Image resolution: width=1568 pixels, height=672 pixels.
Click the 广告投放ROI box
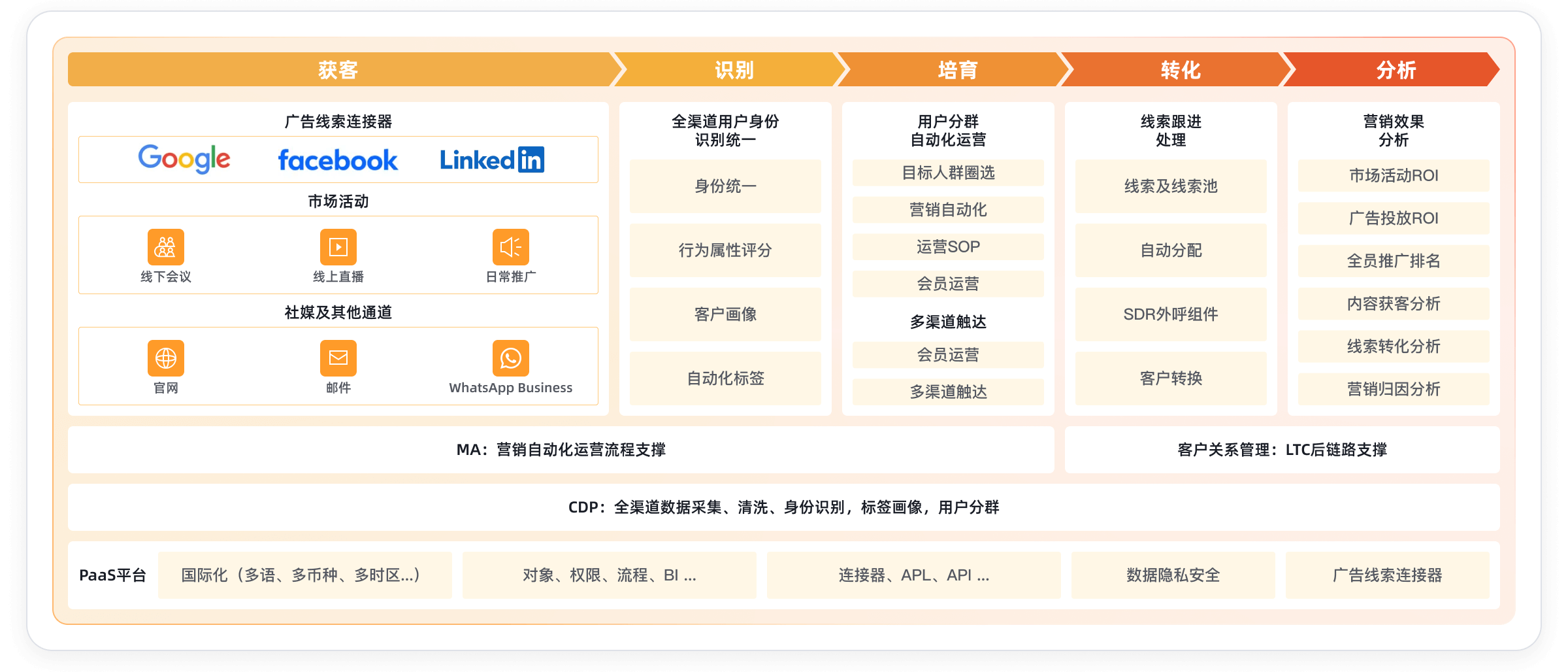click(1394, 218)
